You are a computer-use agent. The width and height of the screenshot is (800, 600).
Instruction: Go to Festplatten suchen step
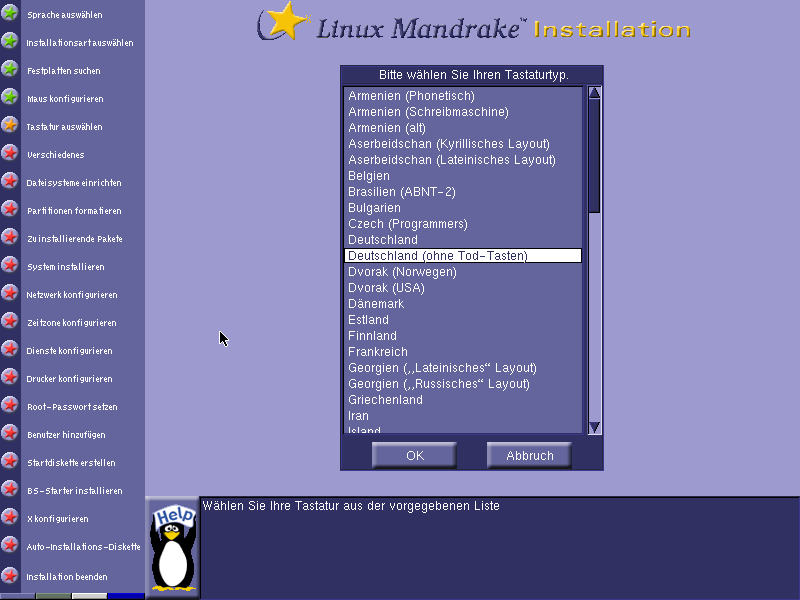pyautogui.click(x=64, y=71)
